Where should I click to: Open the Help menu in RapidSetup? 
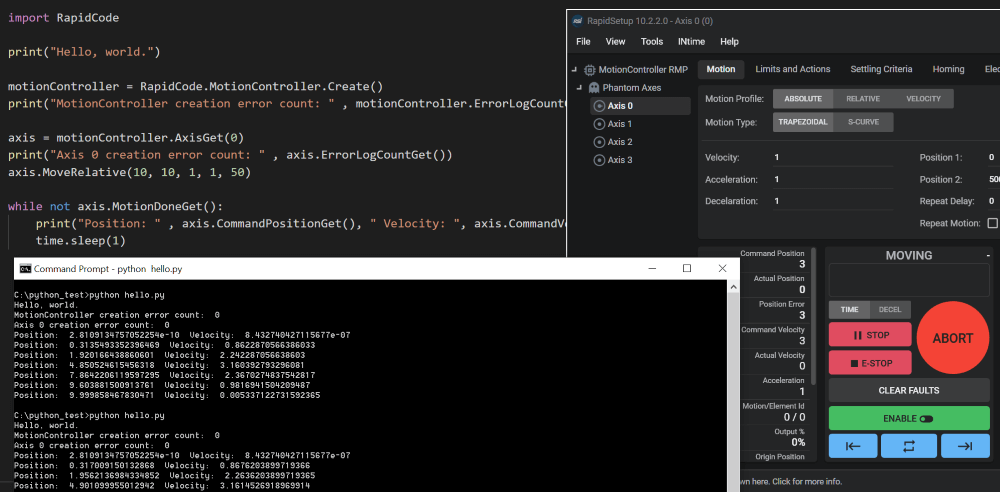(730, 41)
